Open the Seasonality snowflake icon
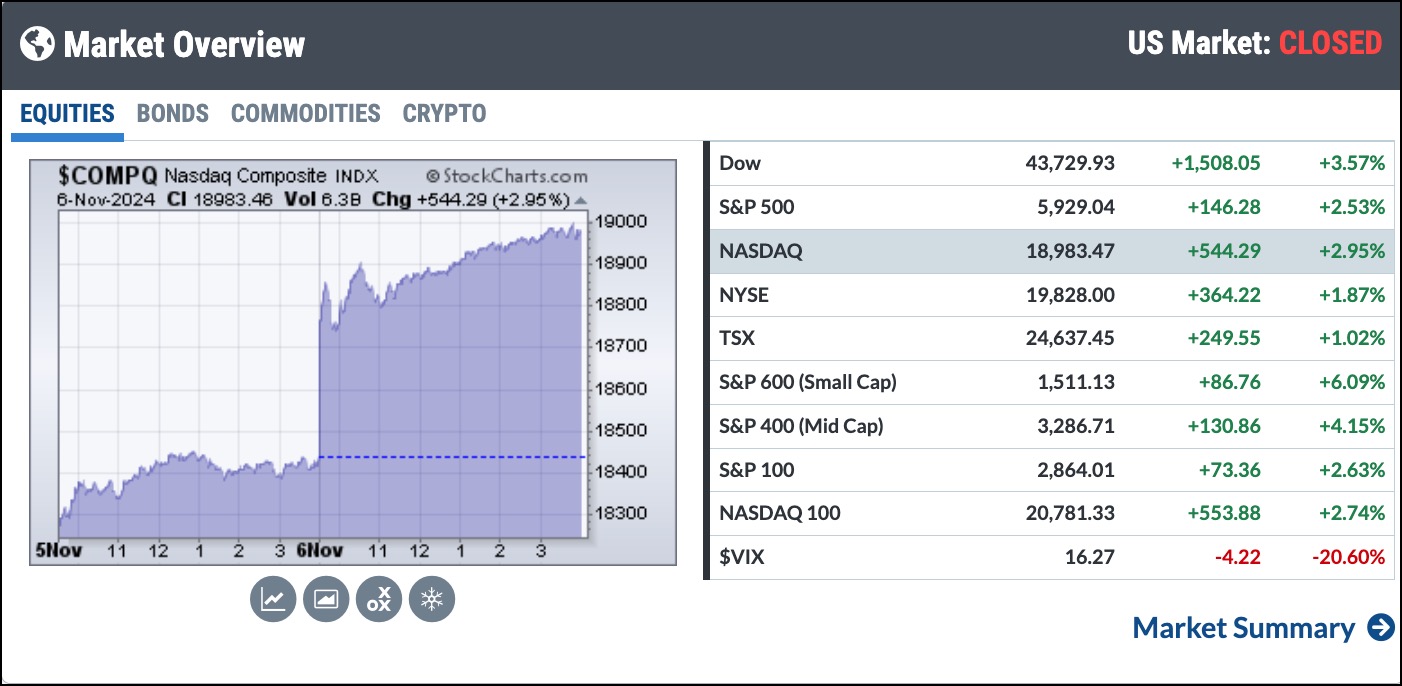 pyautogui.click(x=432, y=599)
